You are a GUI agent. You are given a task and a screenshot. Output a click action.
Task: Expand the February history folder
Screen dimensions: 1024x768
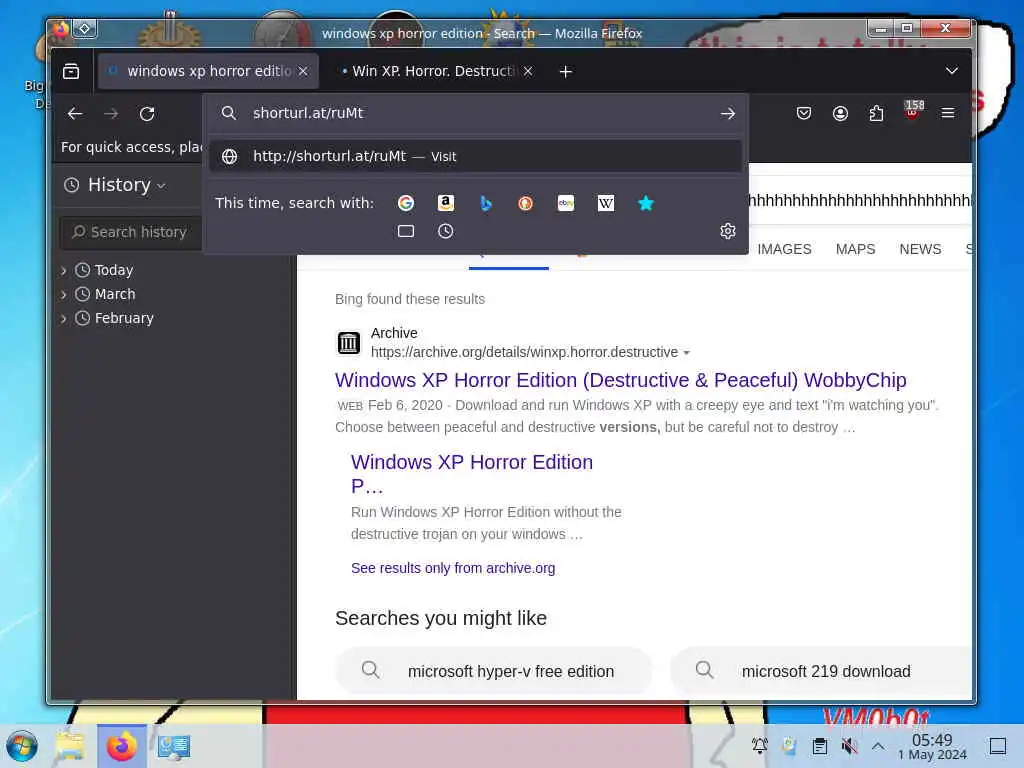(x=63, y=319)
